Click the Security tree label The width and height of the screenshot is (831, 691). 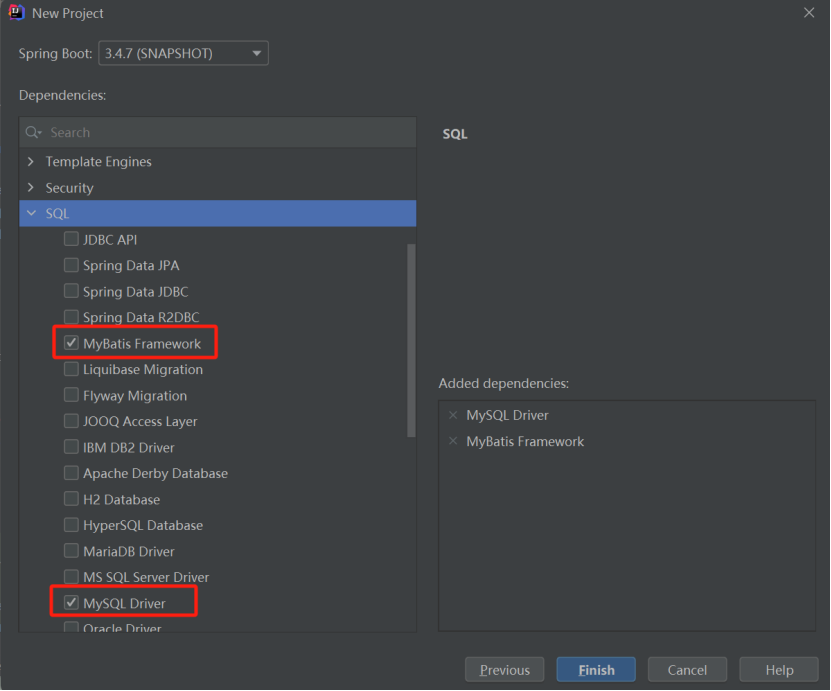69,188
